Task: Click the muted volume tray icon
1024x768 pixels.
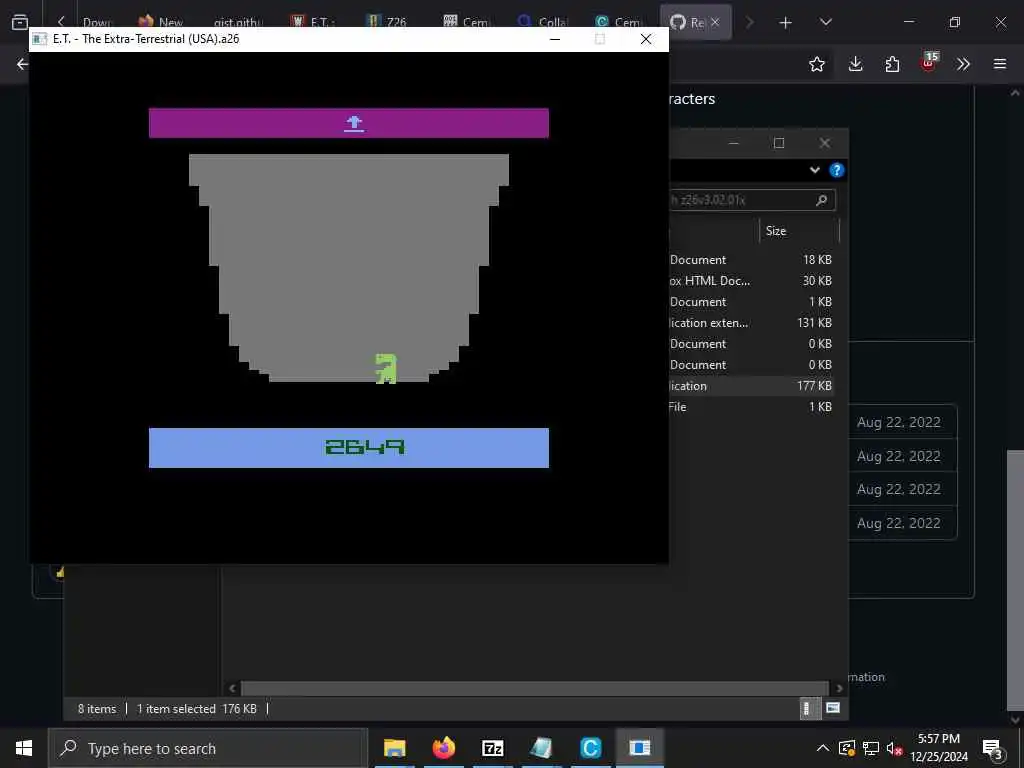Action: pos(894,748)
